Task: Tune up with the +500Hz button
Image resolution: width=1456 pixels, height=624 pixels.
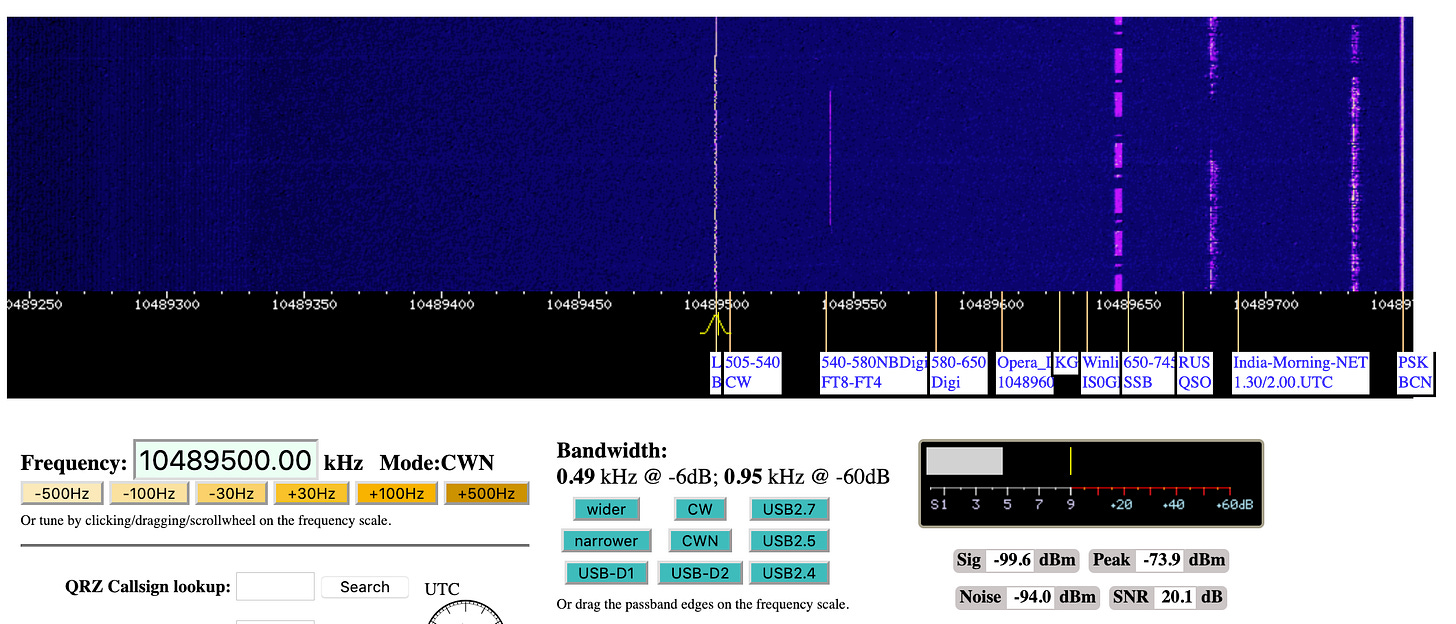Action: tap(486, 493)
